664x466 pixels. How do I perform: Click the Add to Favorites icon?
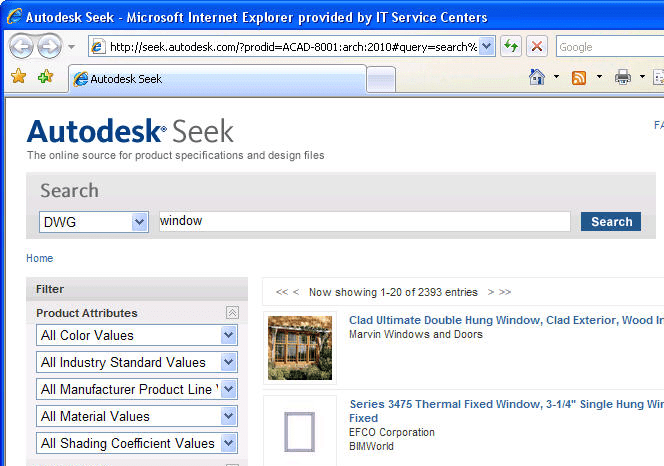click(45, 77)
